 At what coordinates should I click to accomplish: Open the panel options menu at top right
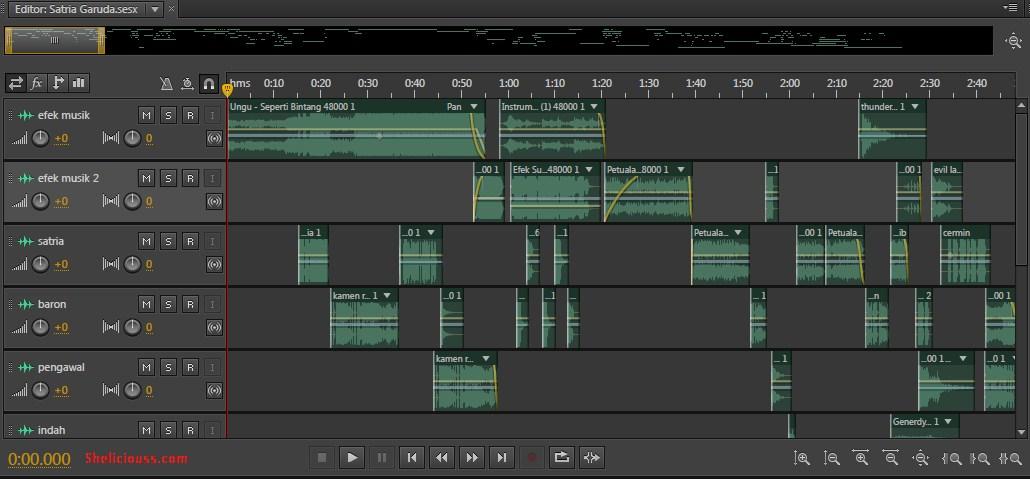[1010, 8]
